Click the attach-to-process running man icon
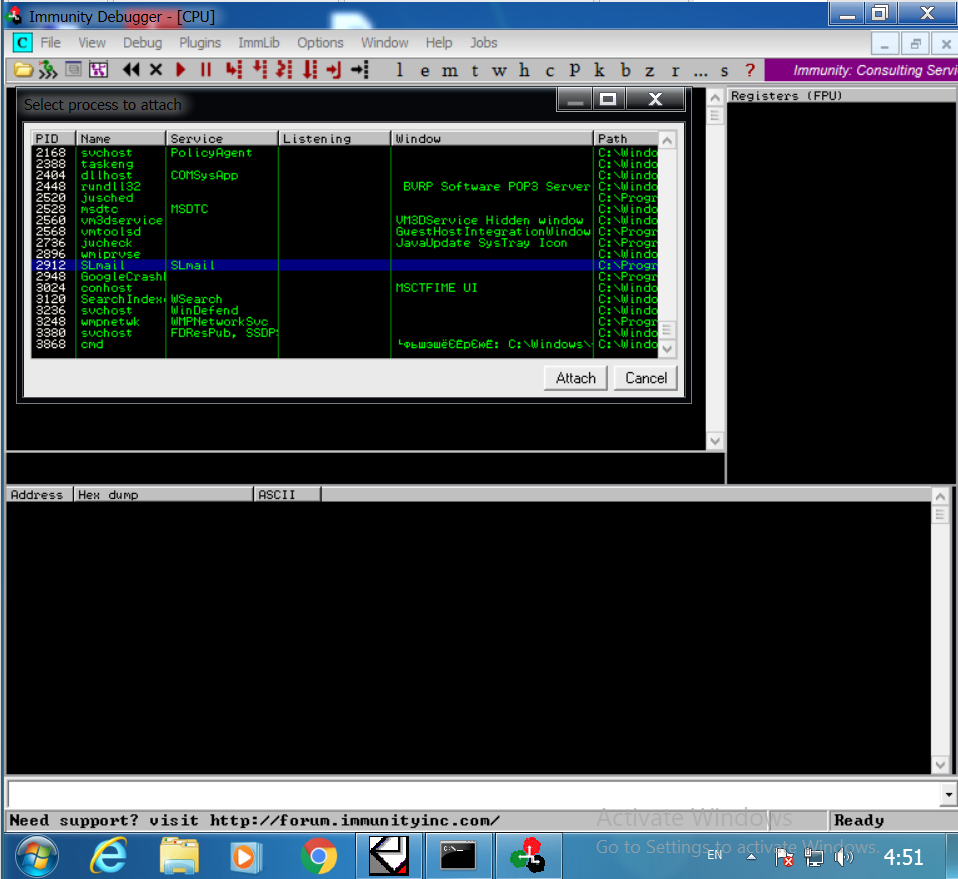Viewport: 958px width, 879px height. (48, 70)
